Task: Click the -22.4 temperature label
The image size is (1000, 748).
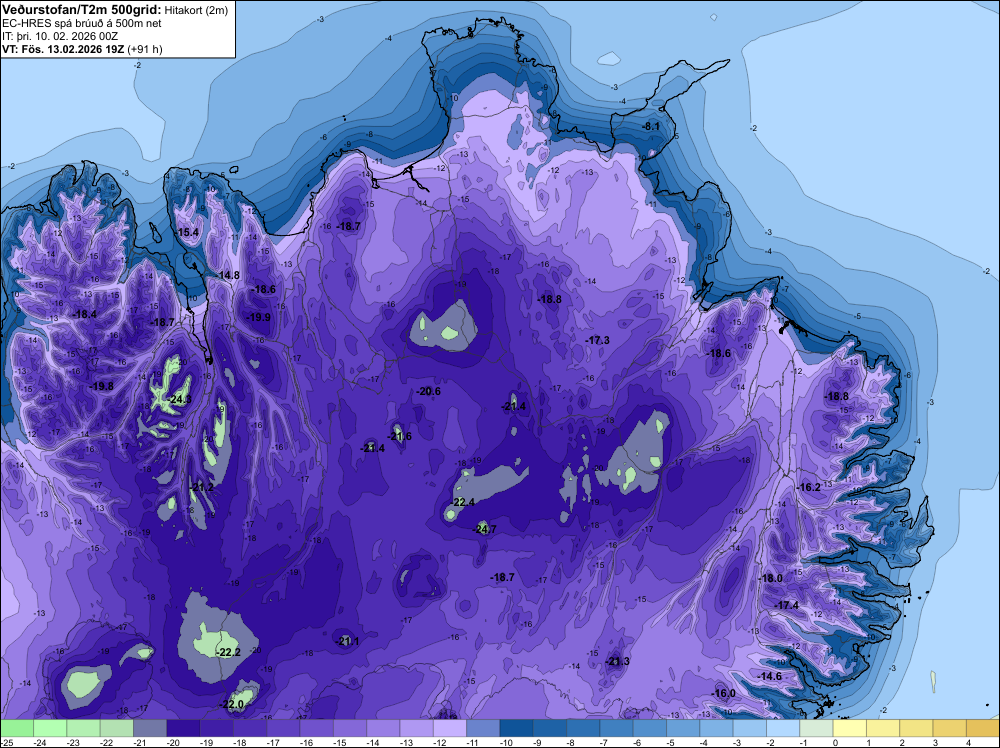Action: point(462,502)
